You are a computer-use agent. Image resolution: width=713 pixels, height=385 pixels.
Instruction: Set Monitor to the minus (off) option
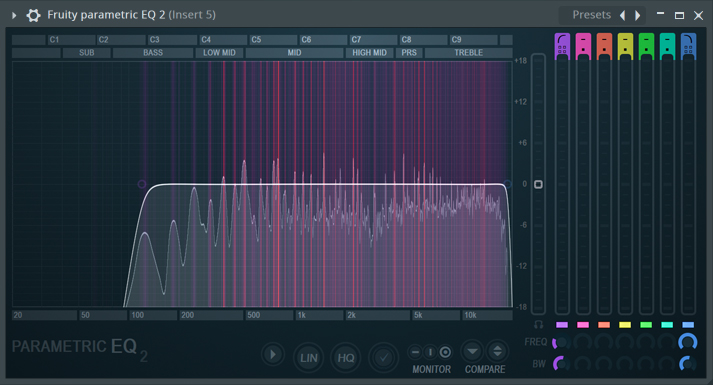click(415, 352)
